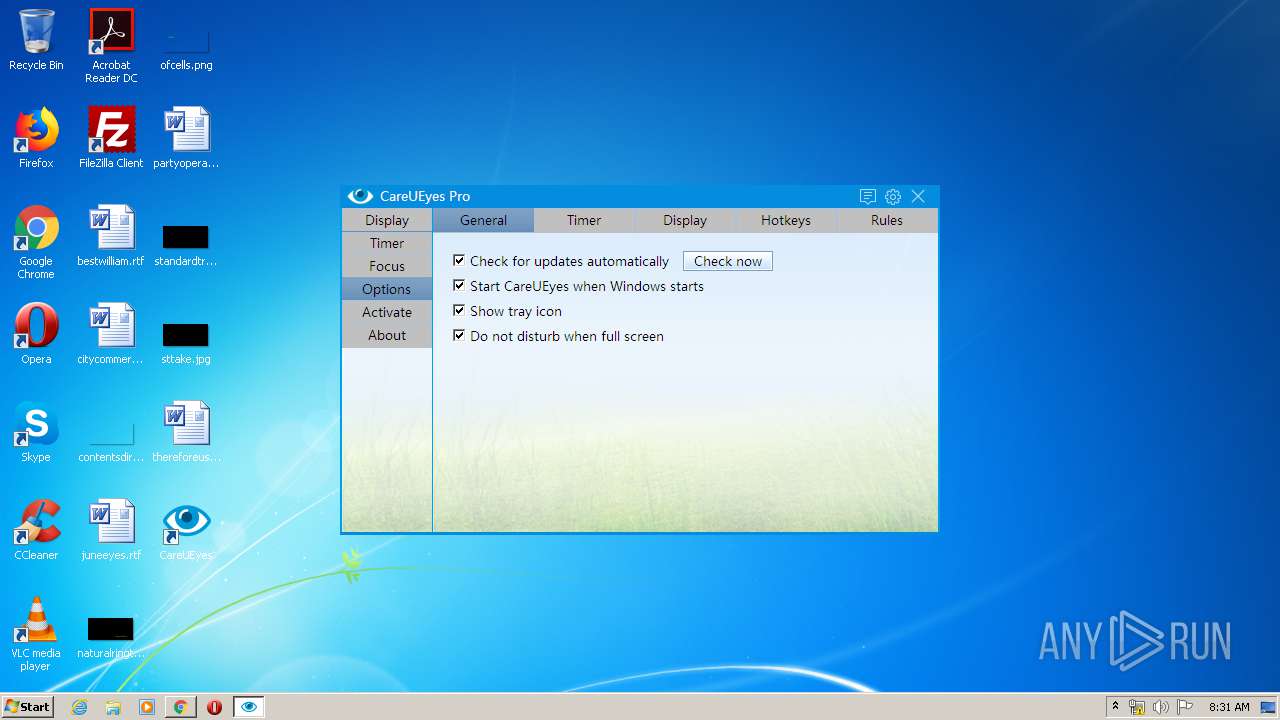Click CareUEyes taskbar button
This screenshot has height=720, width=1280.
(248, 707)
